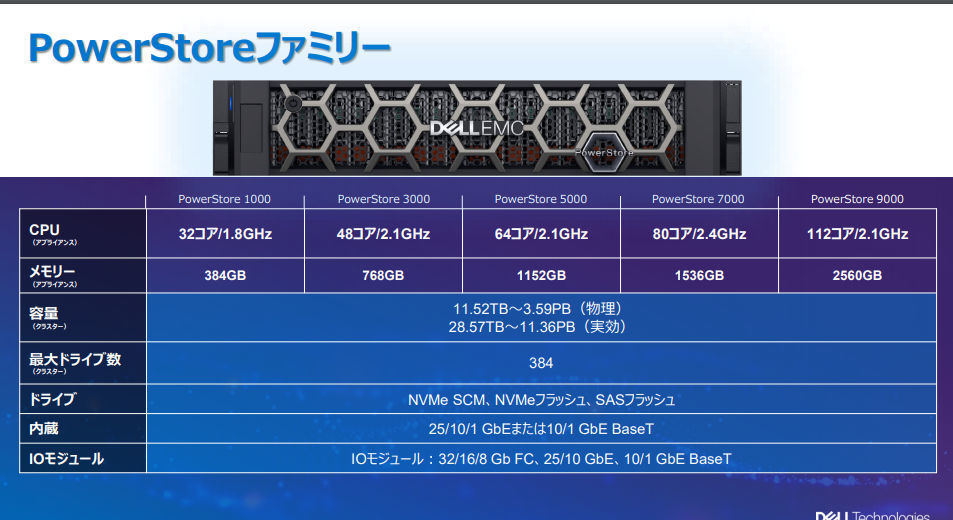The height and width of the screenshot is (520, 953).
Task: Select the PowerStore 7000 column header
Action: click(698, 199)
